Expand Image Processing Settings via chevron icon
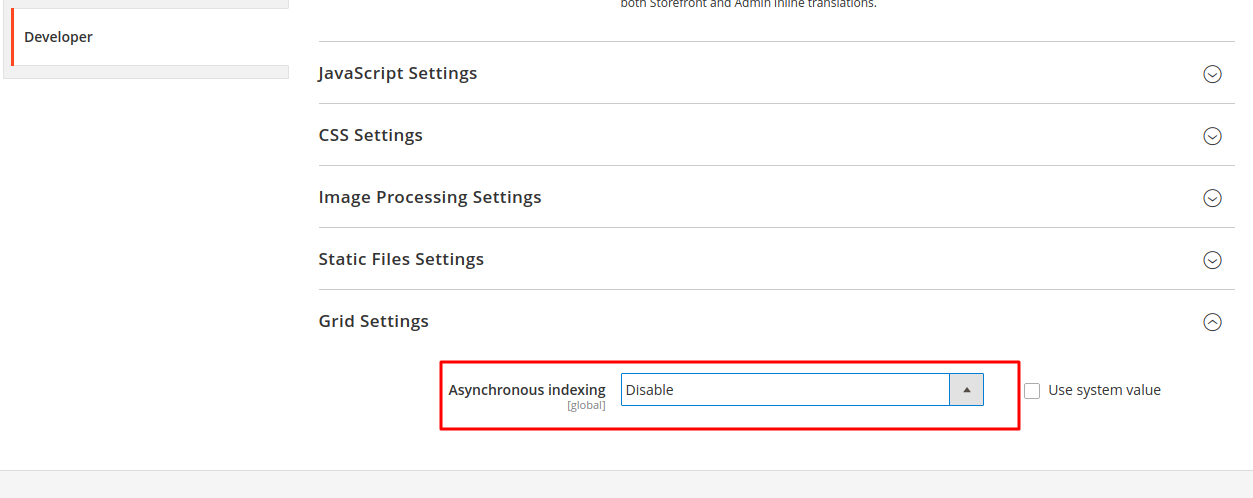This screenshot has height=498, width=1253. tap(1212, 198)
